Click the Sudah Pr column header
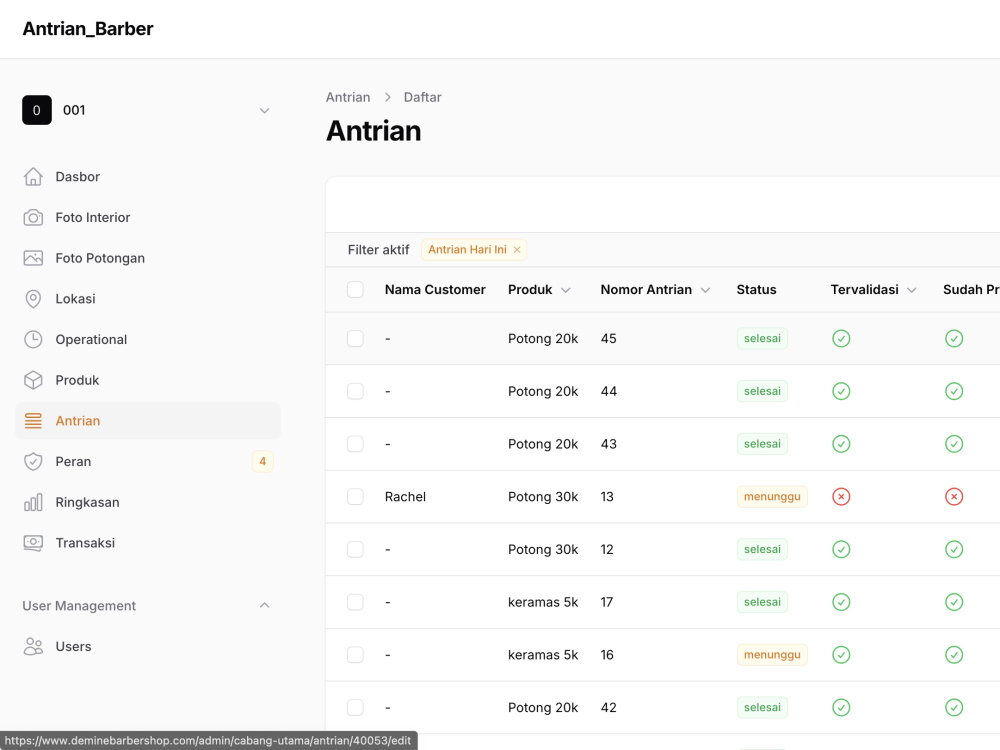1000x750 pixels. tap(971, 290)
